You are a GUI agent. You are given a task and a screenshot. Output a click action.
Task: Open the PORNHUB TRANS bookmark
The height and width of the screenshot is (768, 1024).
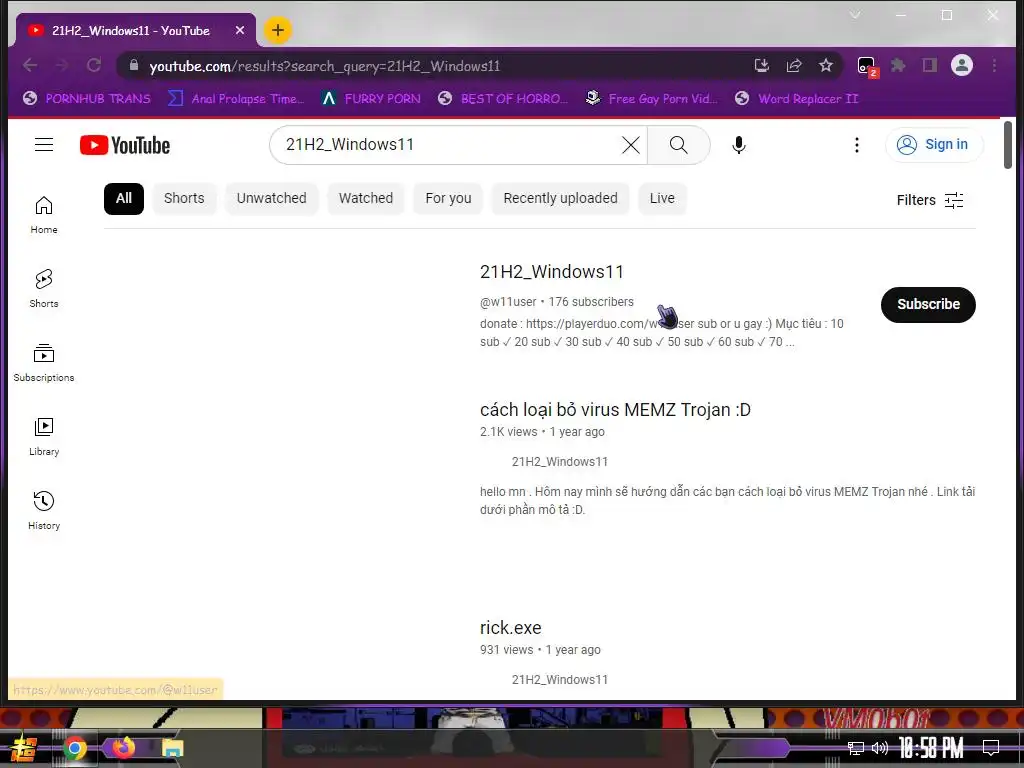tap(87, 99)
